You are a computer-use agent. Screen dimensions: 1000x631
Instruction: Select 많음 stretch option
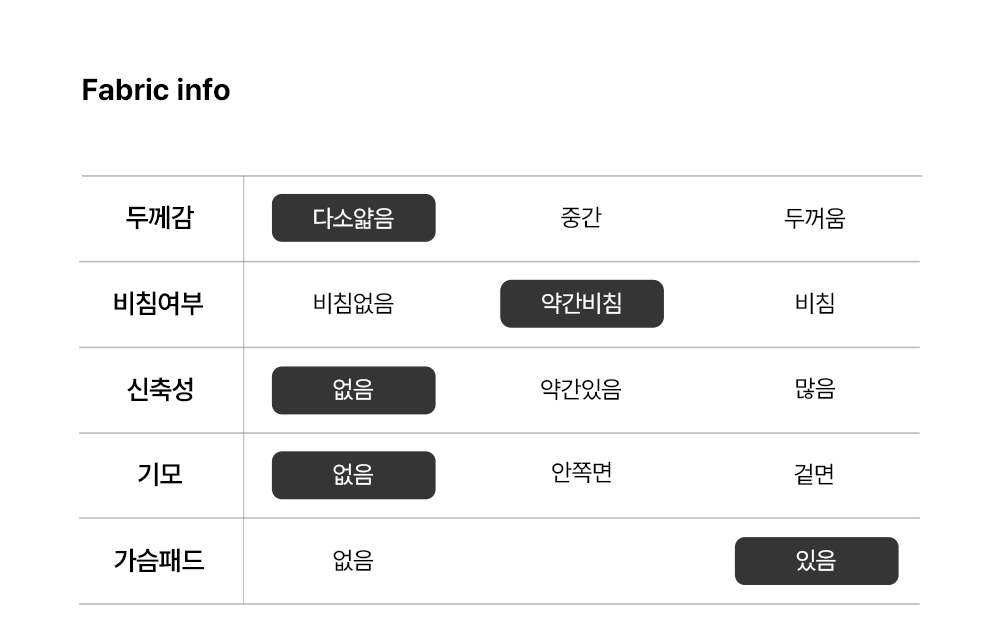point(814,389)
